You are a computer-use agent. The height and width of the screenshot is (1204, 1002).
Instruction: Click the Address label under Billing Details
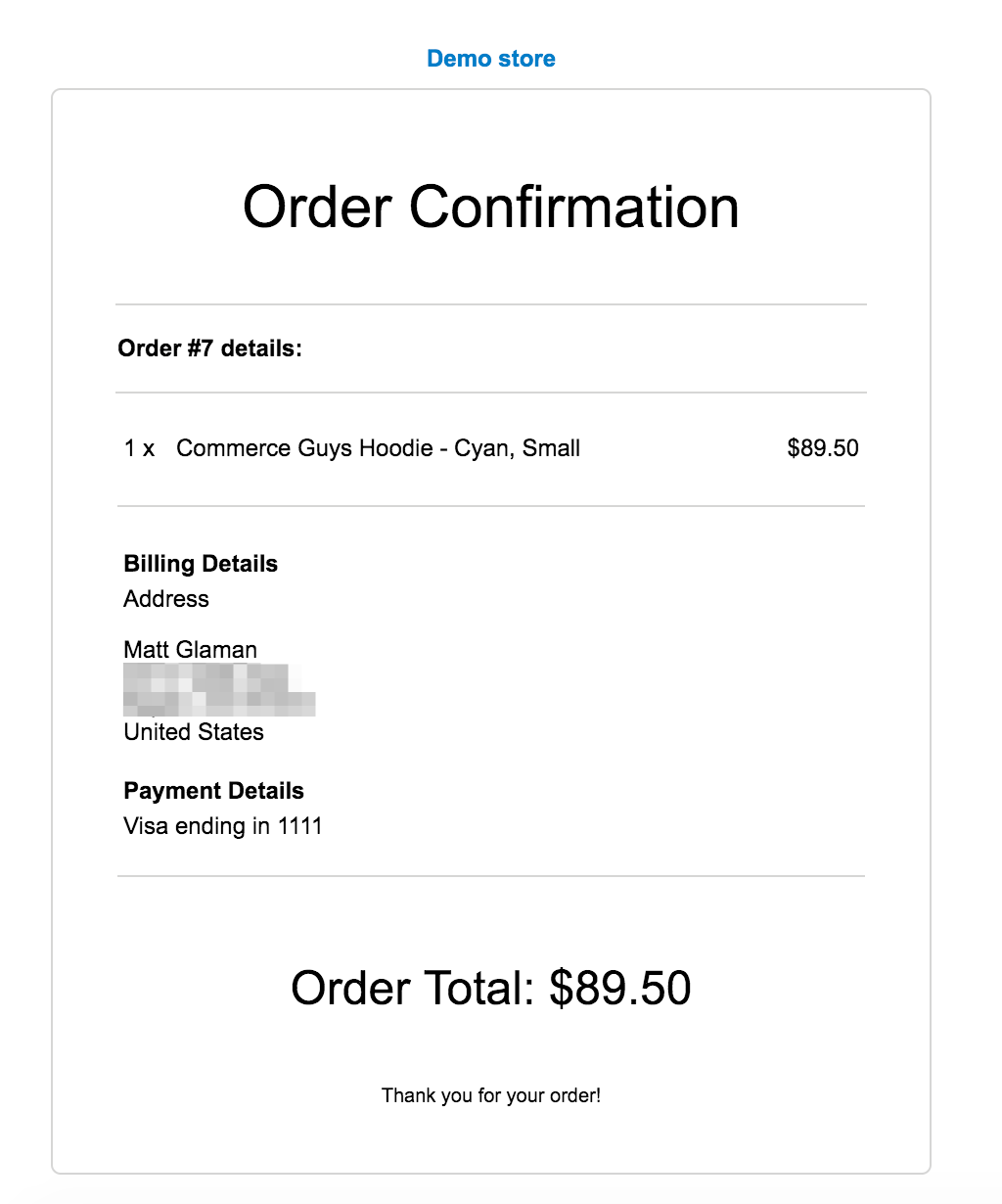tap(166, 599)
